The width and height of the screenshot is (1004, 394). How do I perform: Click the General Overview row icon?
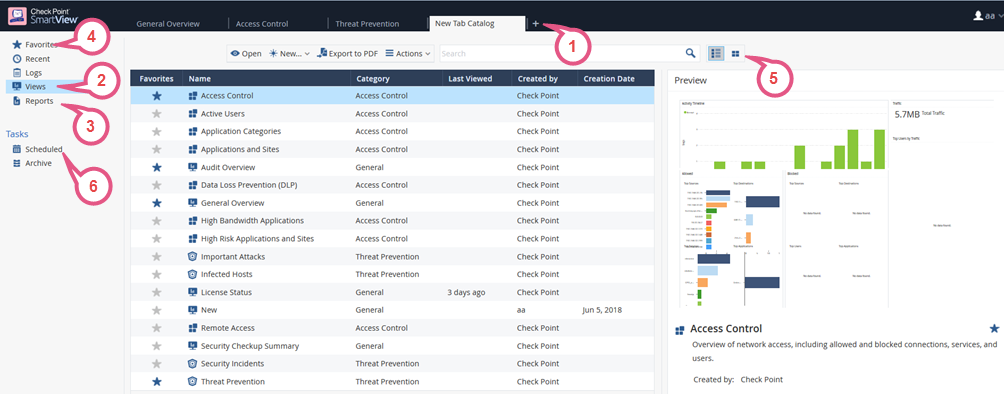coord(193,203)
